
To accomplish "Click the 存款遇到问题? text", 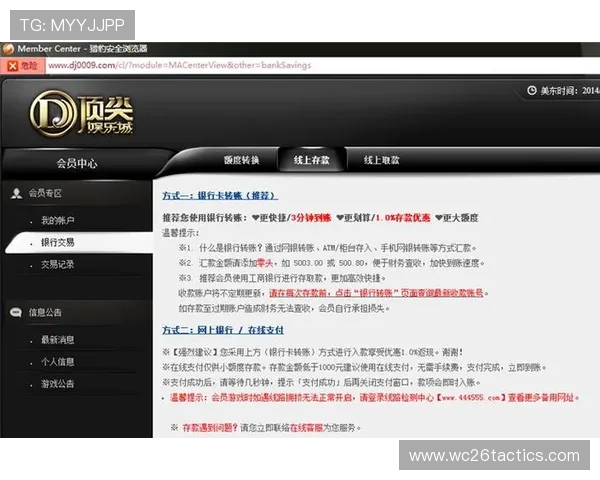I will click(210, 428).
